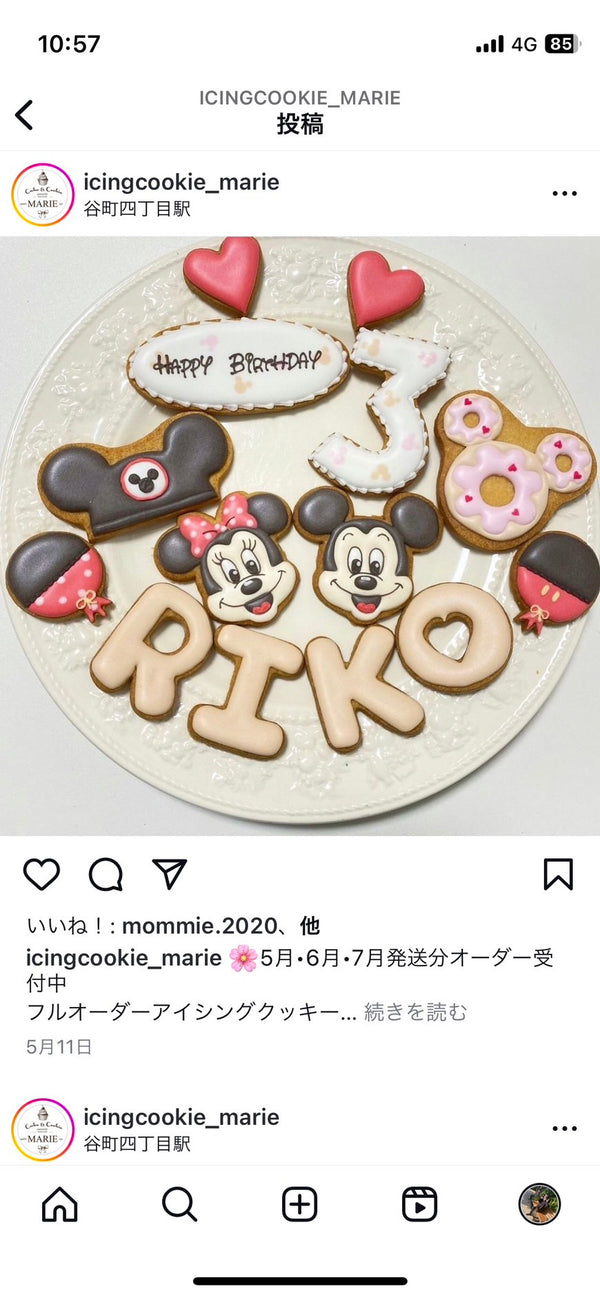Open the Search tab
Image resolution: width=600 pixels, height=1298 pixels.
(x=180, y=1204)
